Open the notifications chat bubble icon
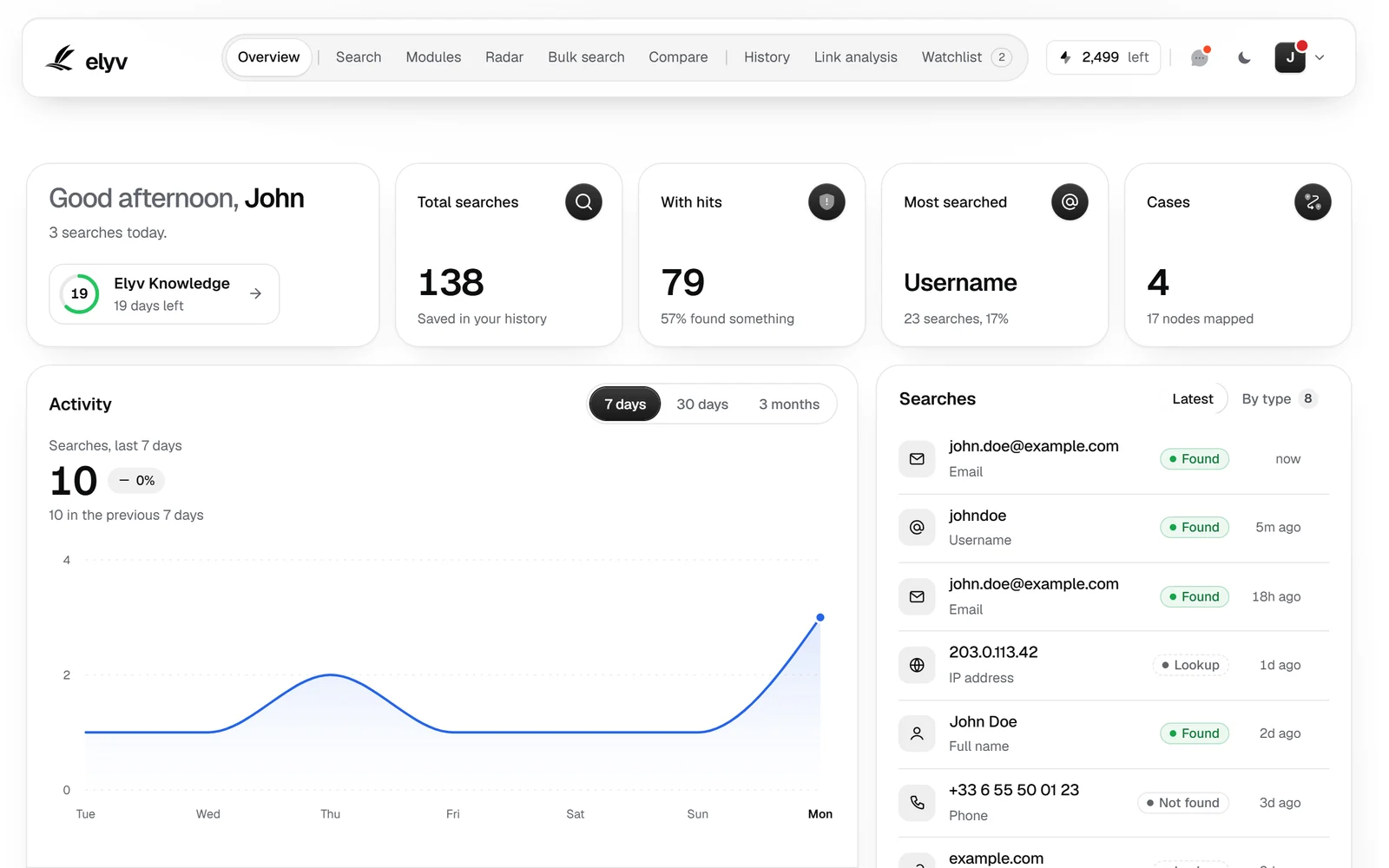 tap(1200, 57)
